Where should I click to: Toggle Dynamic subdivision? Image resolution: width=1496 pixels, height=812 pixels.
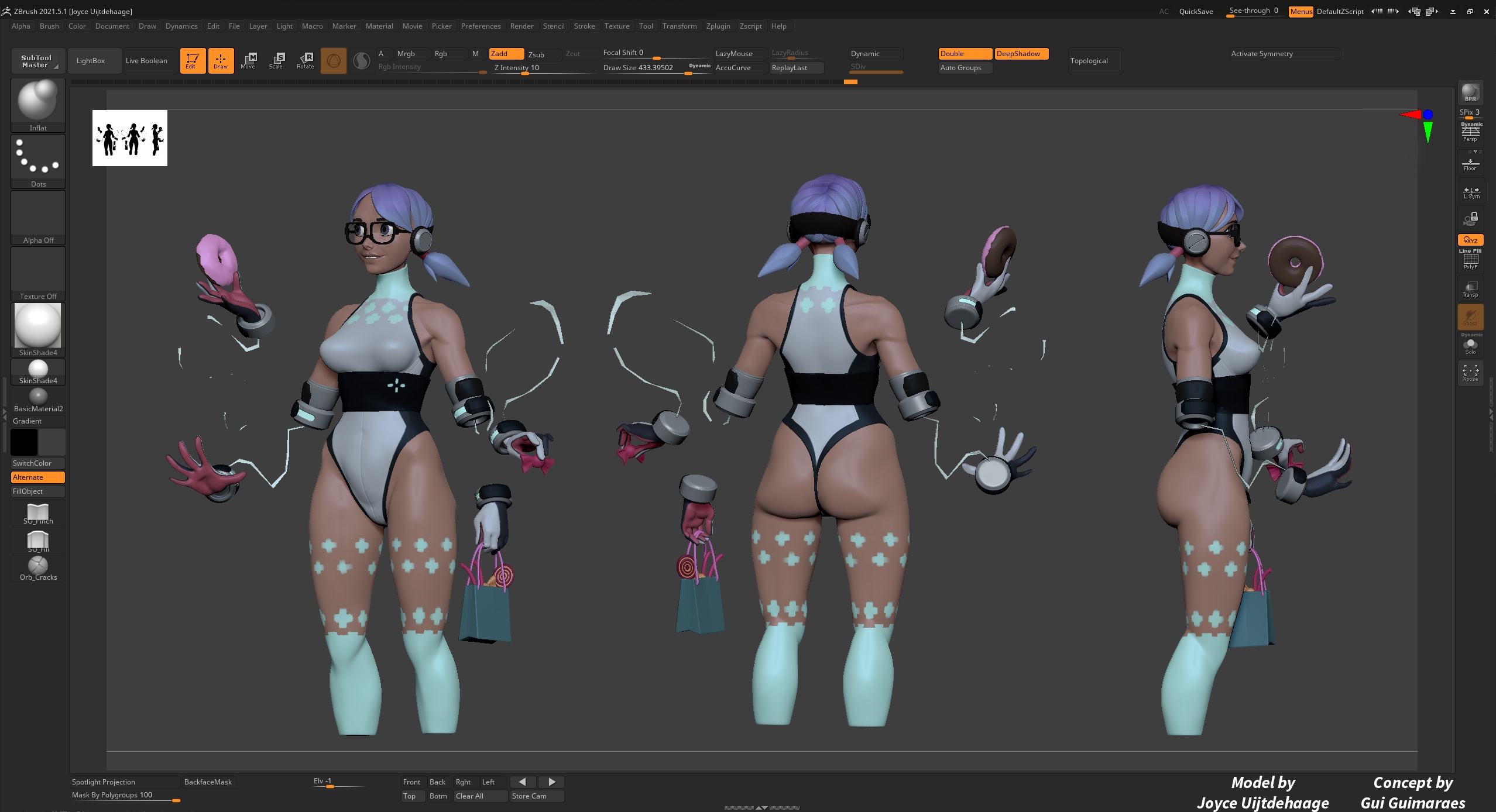[876, 54]
